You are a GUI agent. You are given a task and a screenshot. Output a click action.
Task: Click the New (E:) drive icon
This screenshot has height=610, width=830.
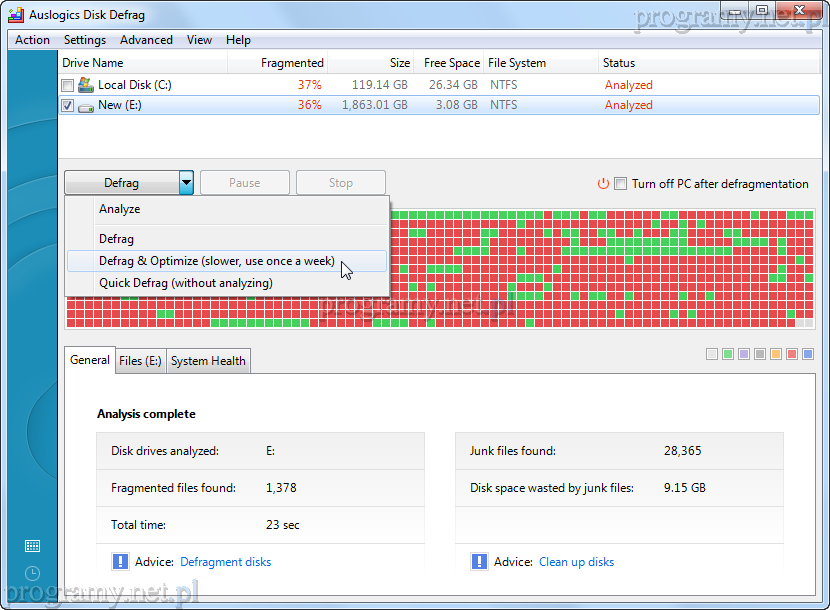[x=86, y=105]
